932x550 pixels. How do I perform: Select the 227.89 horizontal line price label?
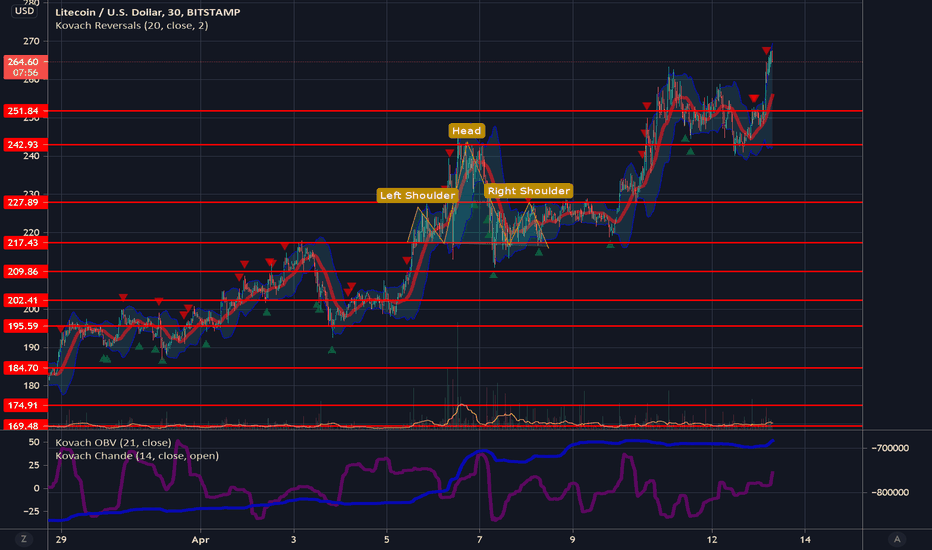(x=23, y=202)
